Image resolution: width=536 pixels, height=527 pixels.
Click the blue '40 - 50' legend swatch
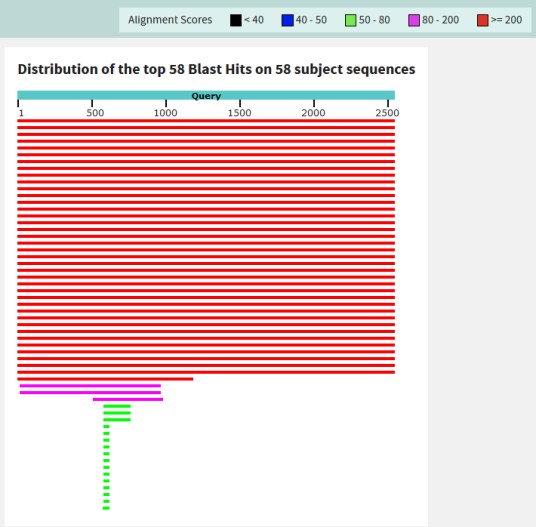click(x=287, y=20)
